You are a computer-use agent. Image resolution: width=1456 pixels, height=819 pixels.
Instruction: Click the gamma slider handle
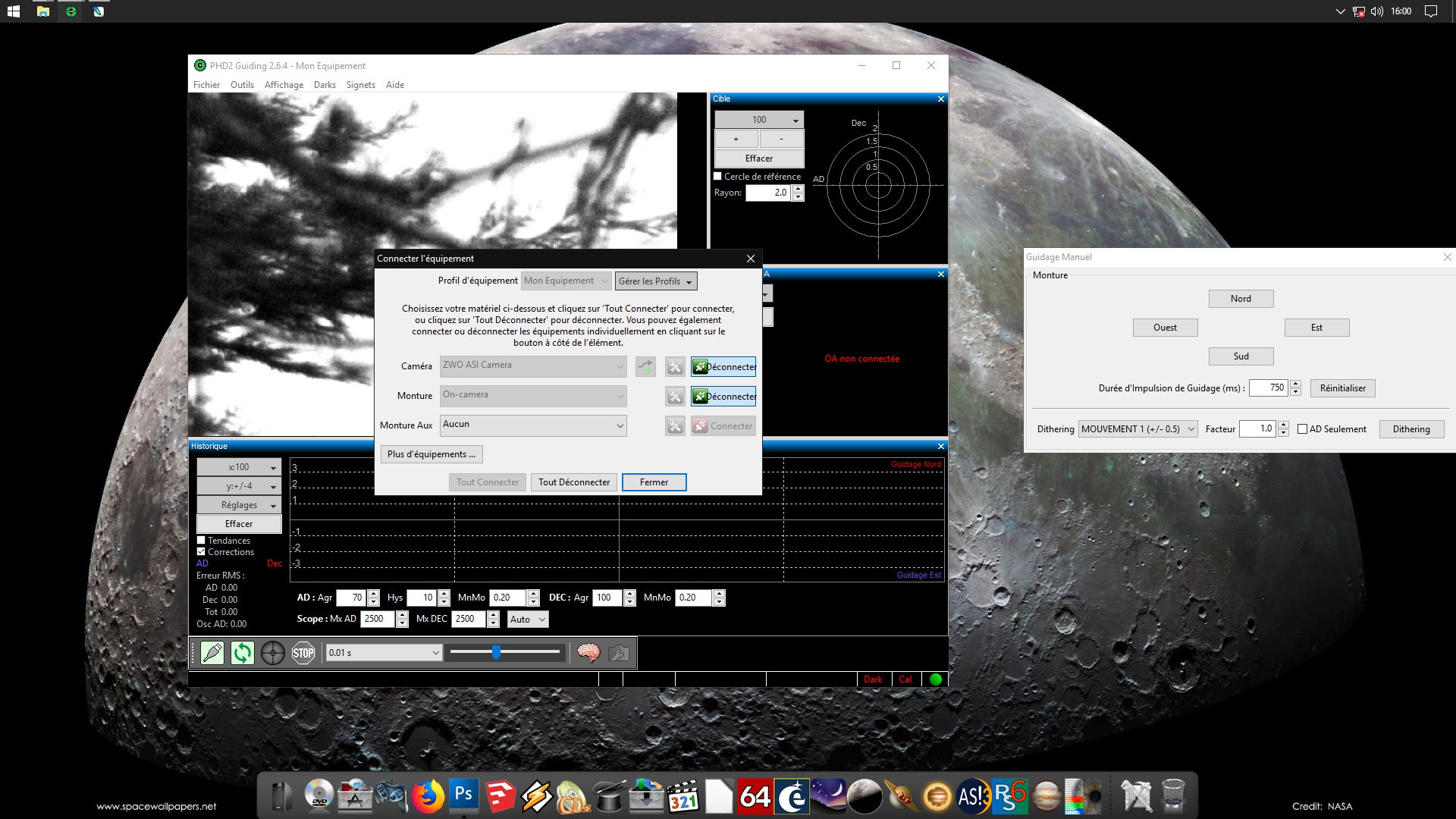pos(496,652)
